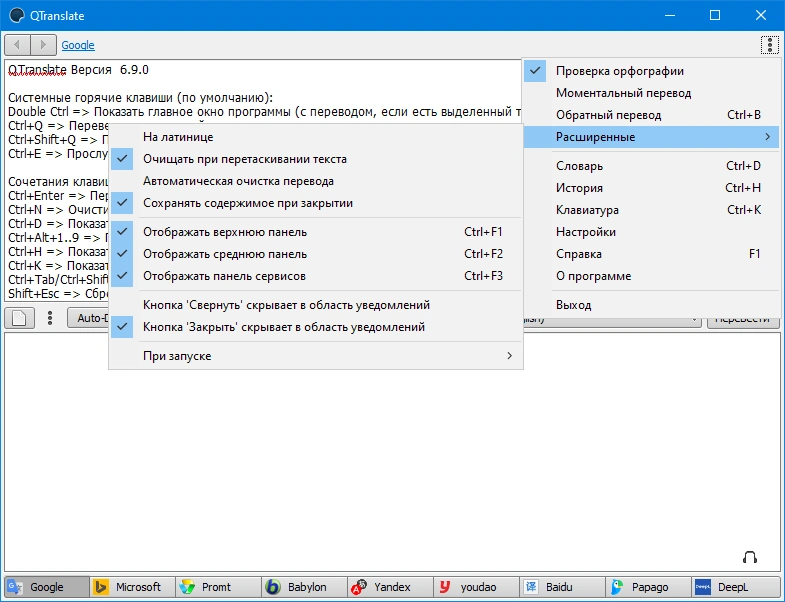
Task: Toggle Обратный перевод option
Action: pos(651,115)
